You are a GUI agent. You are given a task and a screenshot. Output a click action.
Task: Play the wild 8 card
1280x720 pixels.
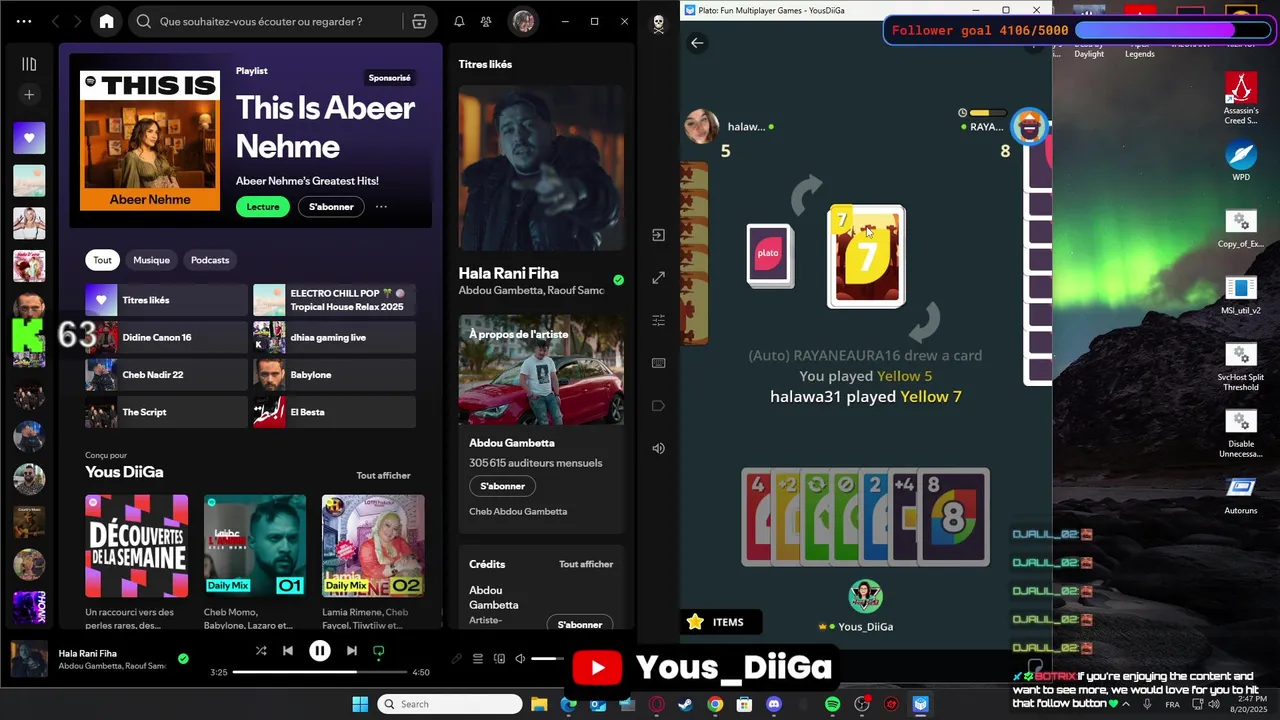[x=953, y=517]
